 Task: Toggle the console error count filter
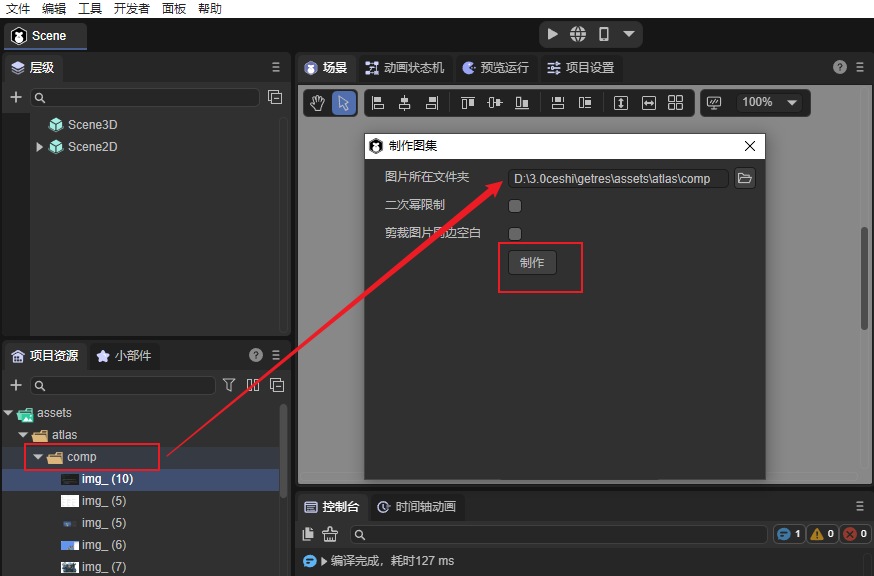tap(855, 534)
